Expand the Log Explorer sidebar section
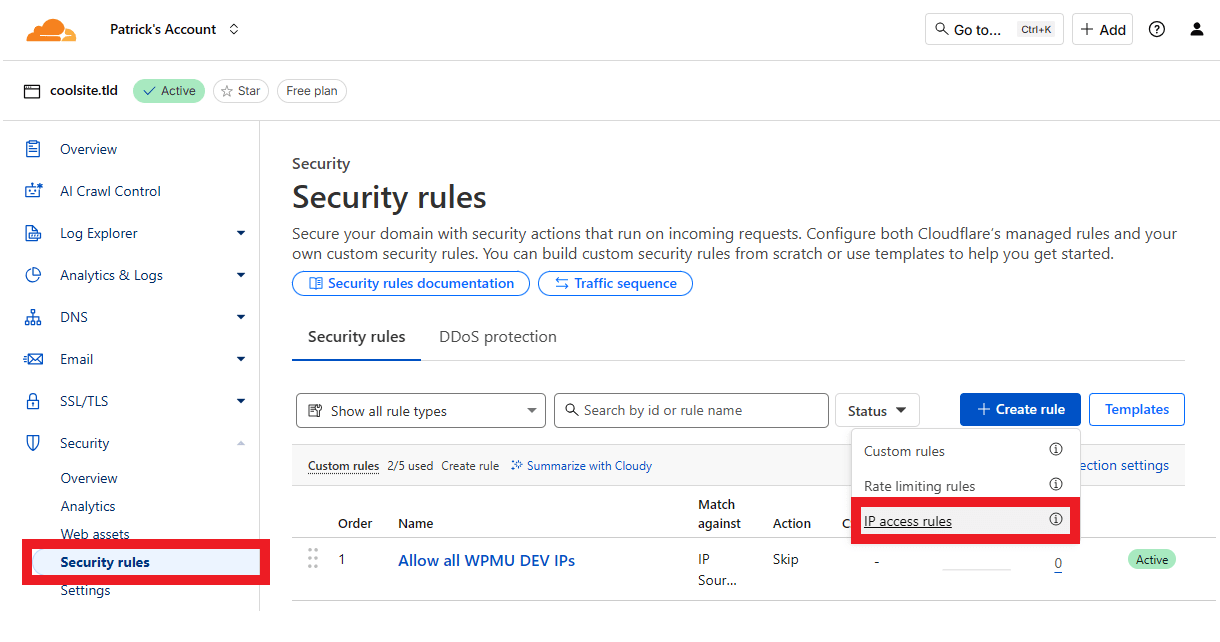The image size is (1220, 642). click(x=240, y=233)
